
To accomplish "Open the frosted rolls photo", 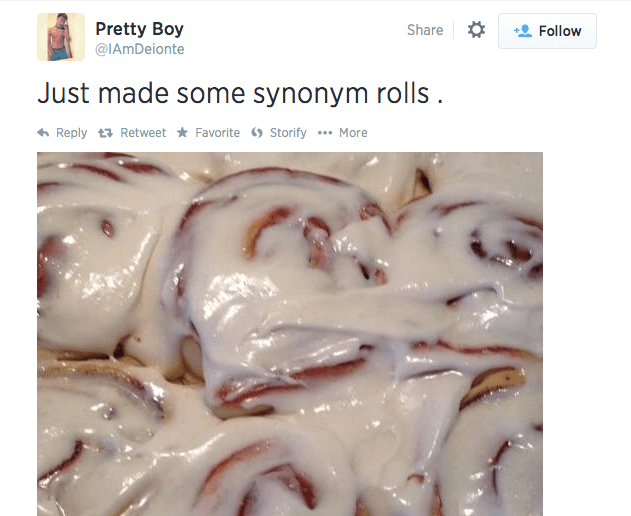I will (x=290, y=333).
